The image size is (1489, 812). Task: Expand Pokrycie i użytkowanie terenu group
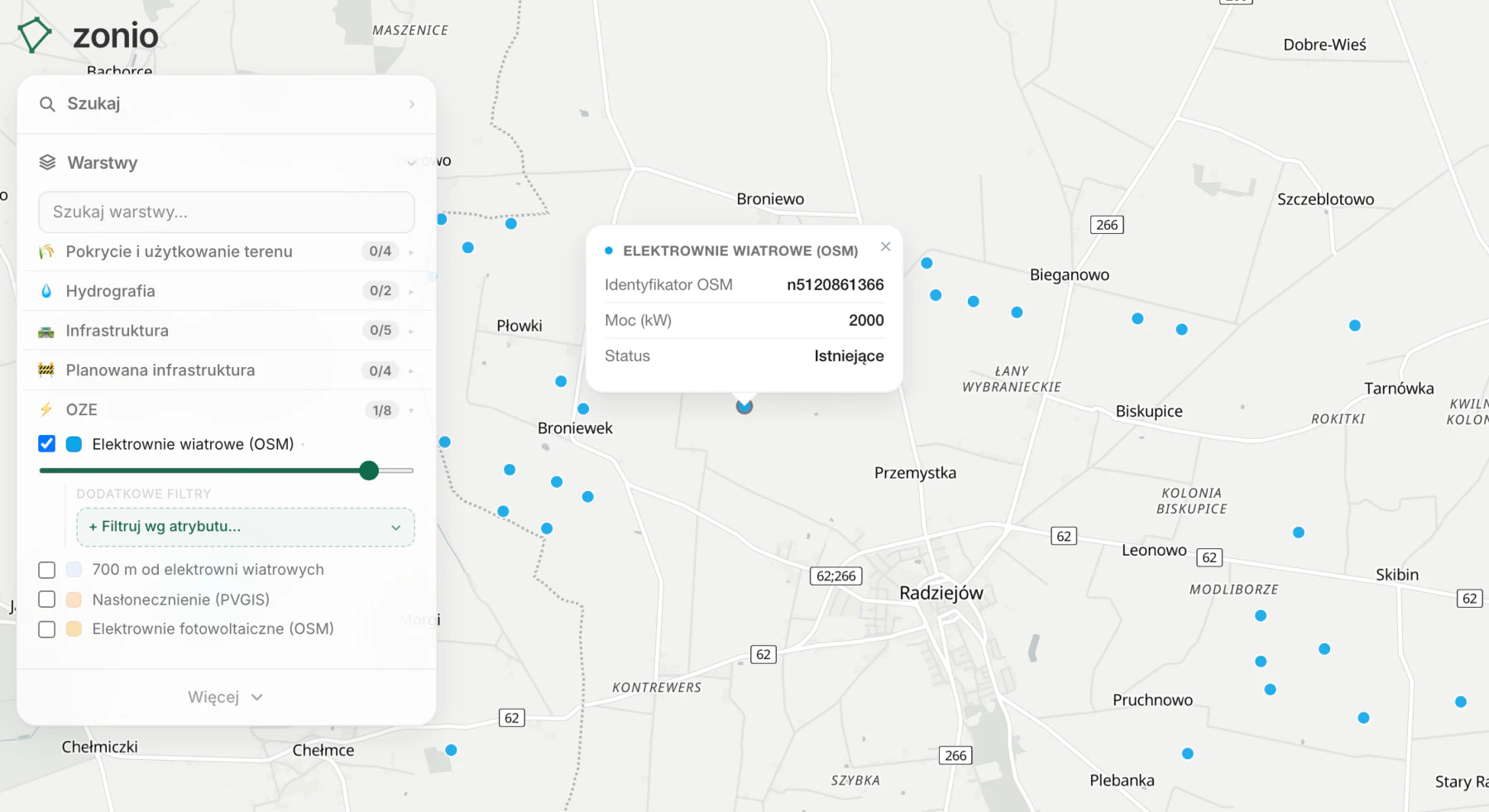[411, 251]
